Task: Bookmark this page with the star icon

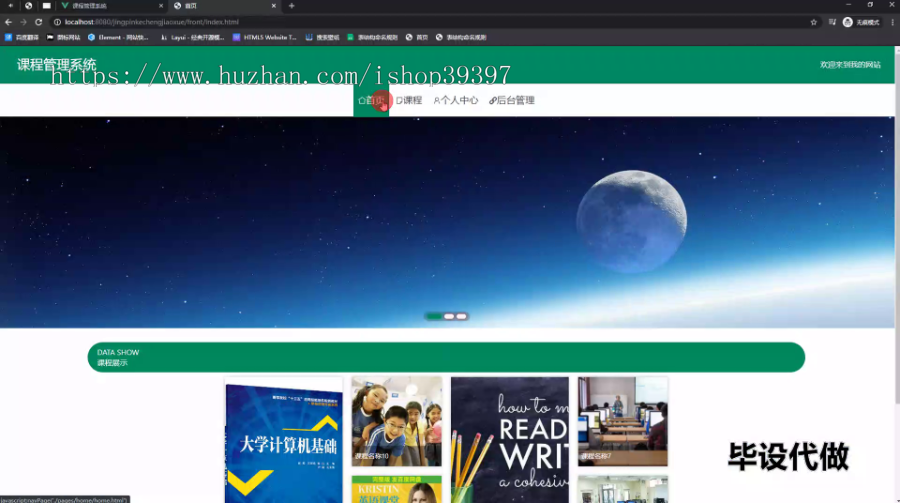Action: pos(813,22)
